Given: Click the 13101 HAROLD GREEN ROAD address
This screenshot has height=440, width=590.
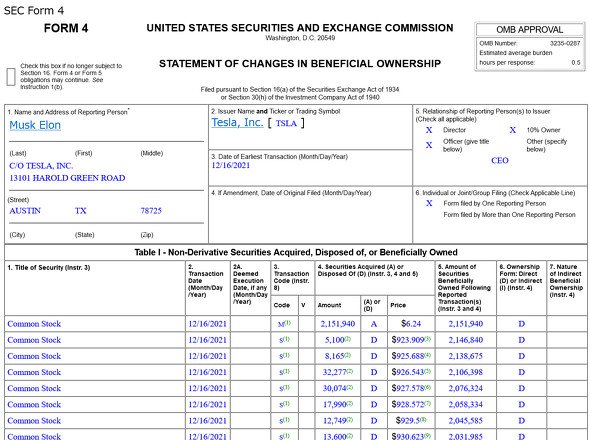Looking at the screenshot, I should [x=67, y=178].
